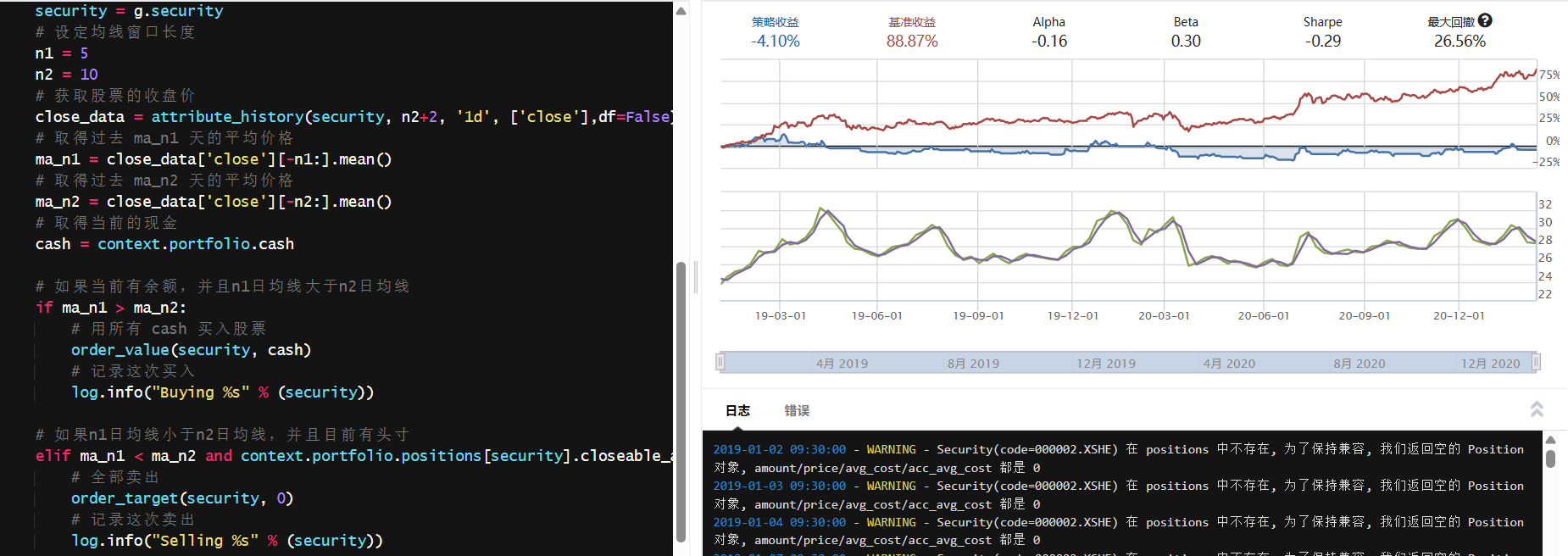This screenshot has width=1568, height=556.
Task: Click the order_value(security, cash) line
Action: (x=191, y=350)
